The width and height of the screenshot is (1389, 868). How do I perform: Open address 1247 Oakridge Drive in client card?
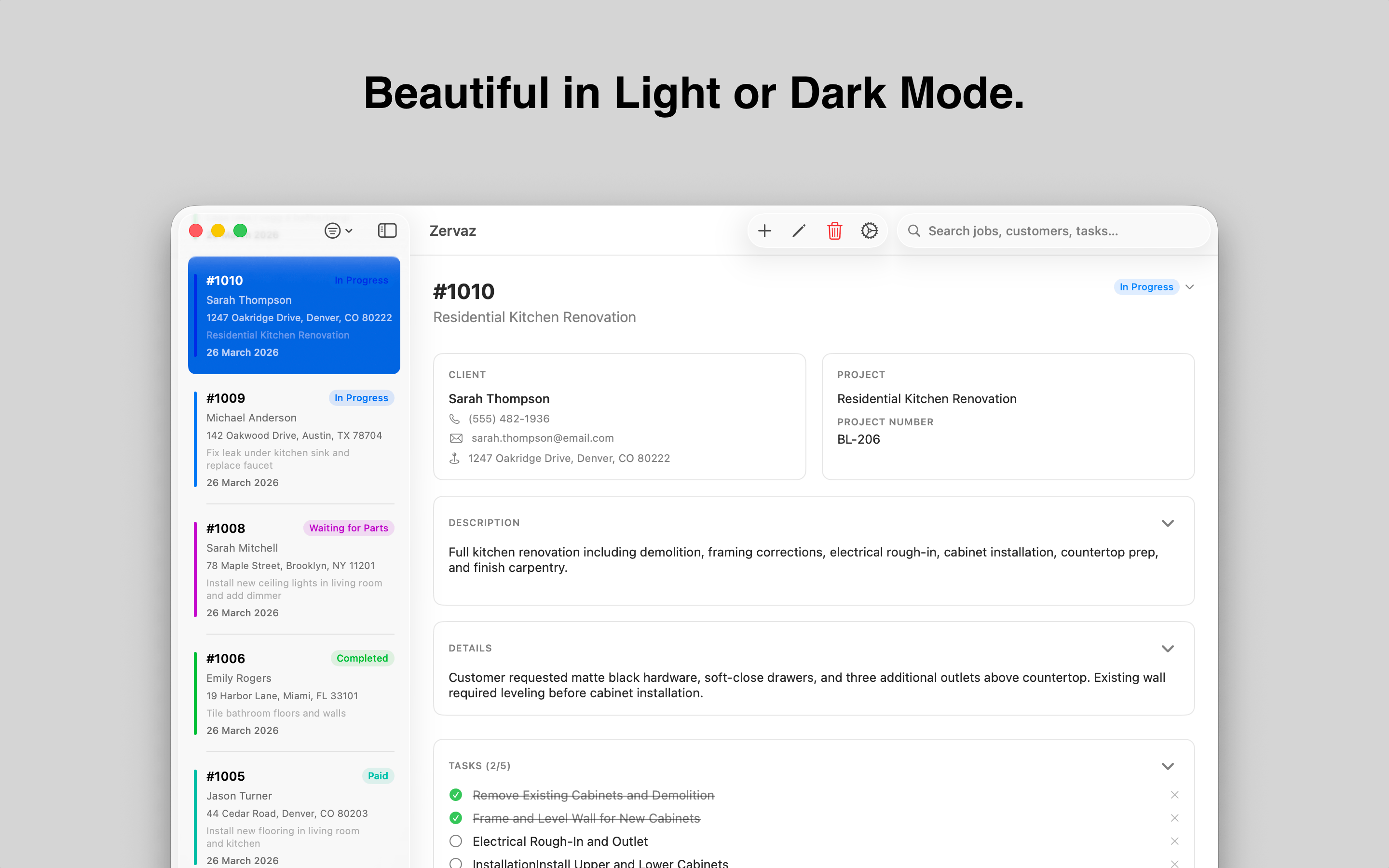[569, 458]
